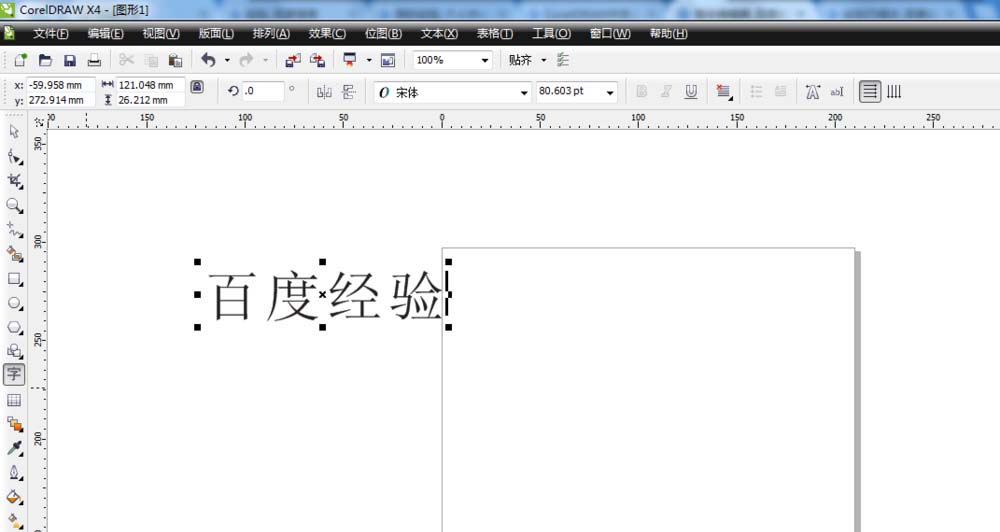The width and height of the screenshot is (1000, 532).
Task: Set text direction to vertical
Action: [x=894, y=92]
